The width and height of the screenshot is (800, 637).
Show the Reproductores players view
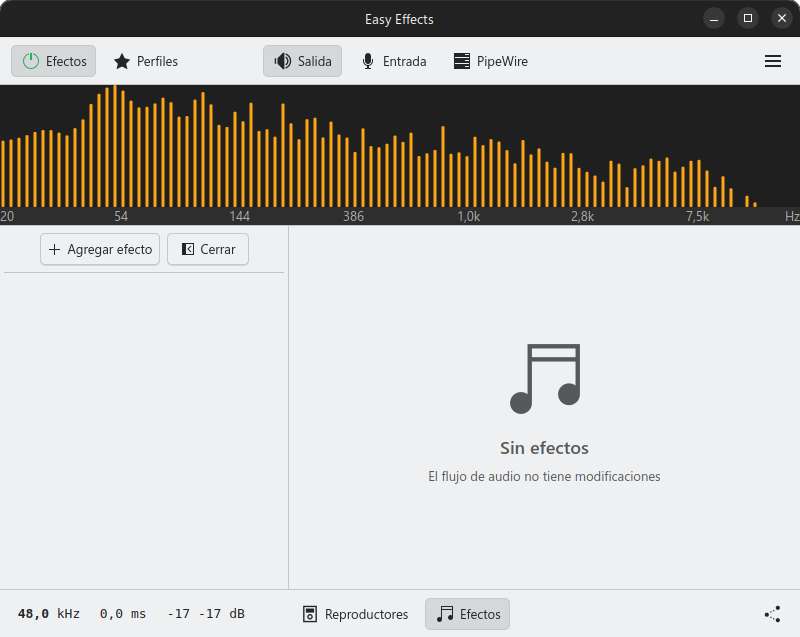point(356,614)
